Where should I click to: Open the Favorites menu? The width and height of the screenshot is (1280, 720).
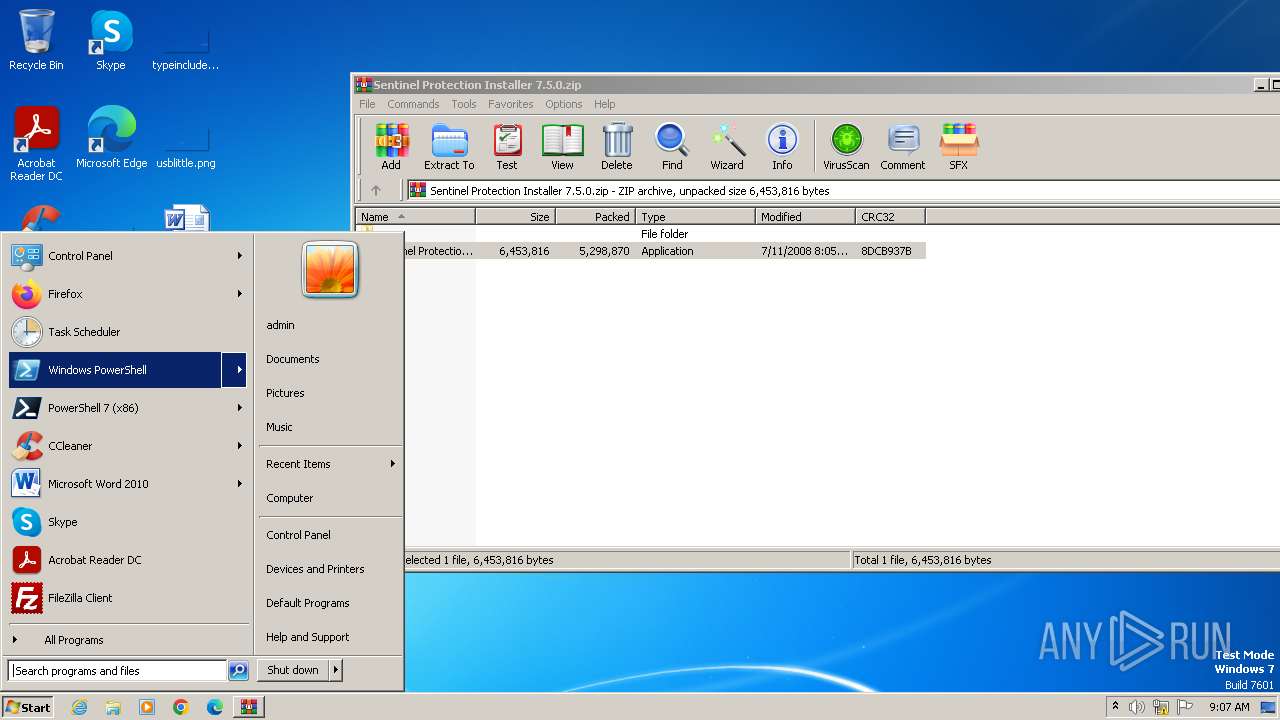[x=510, y=104]
